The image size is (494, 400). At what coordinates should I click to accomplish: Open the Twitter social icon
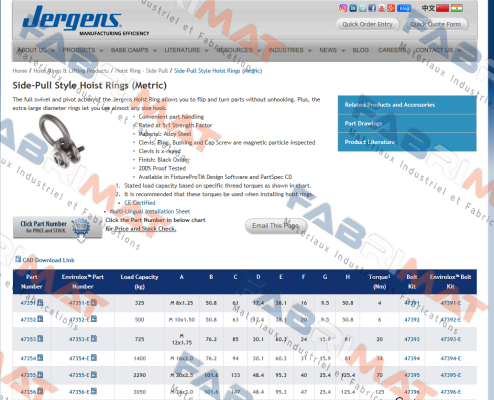click(x=363, y=8)
